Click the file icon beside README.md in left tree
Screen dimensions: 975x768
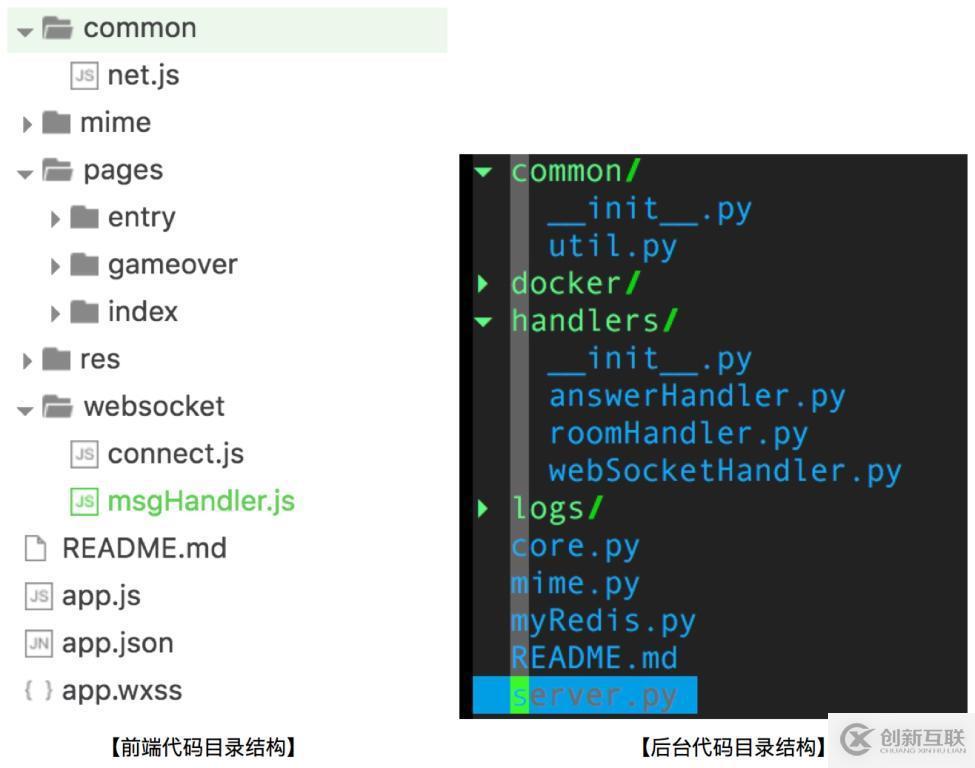[36, 548]
